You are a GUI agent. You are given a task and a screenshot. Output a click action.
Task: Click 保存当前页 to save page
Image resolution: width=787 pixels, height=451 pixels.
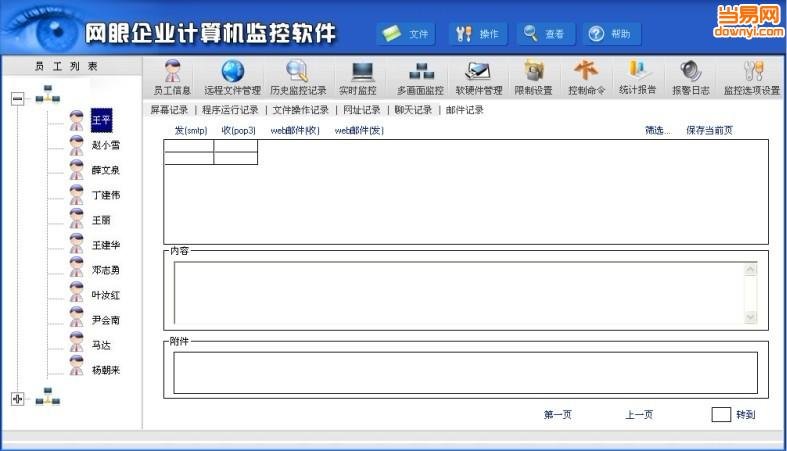709,130
